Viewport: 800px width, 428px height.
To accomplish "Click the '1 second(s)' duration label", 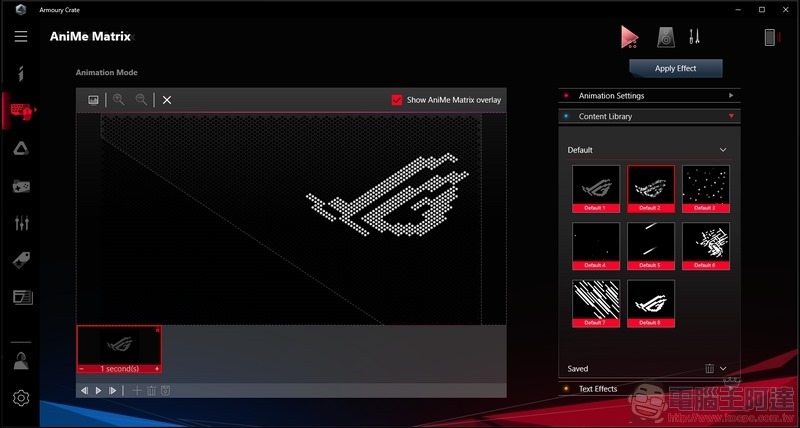I will click(119, 369).
